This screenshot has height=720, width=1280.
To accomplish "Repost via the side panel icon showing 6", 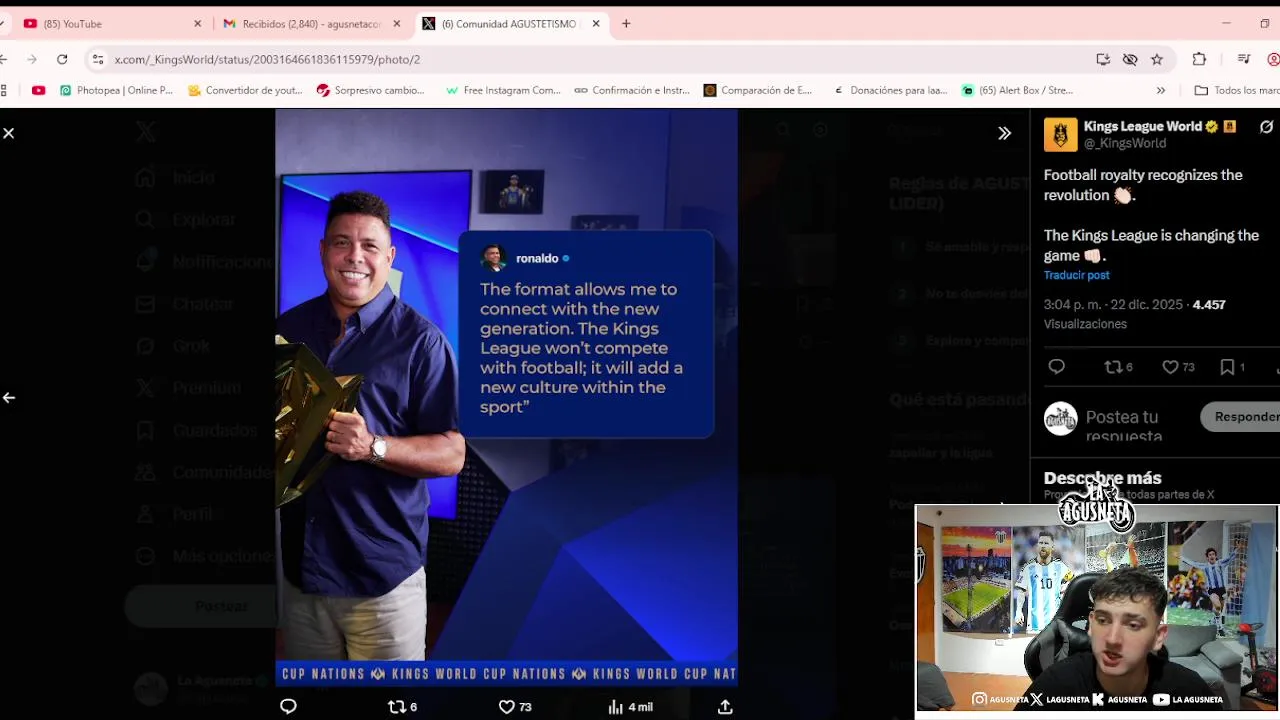I will 1118,368.
